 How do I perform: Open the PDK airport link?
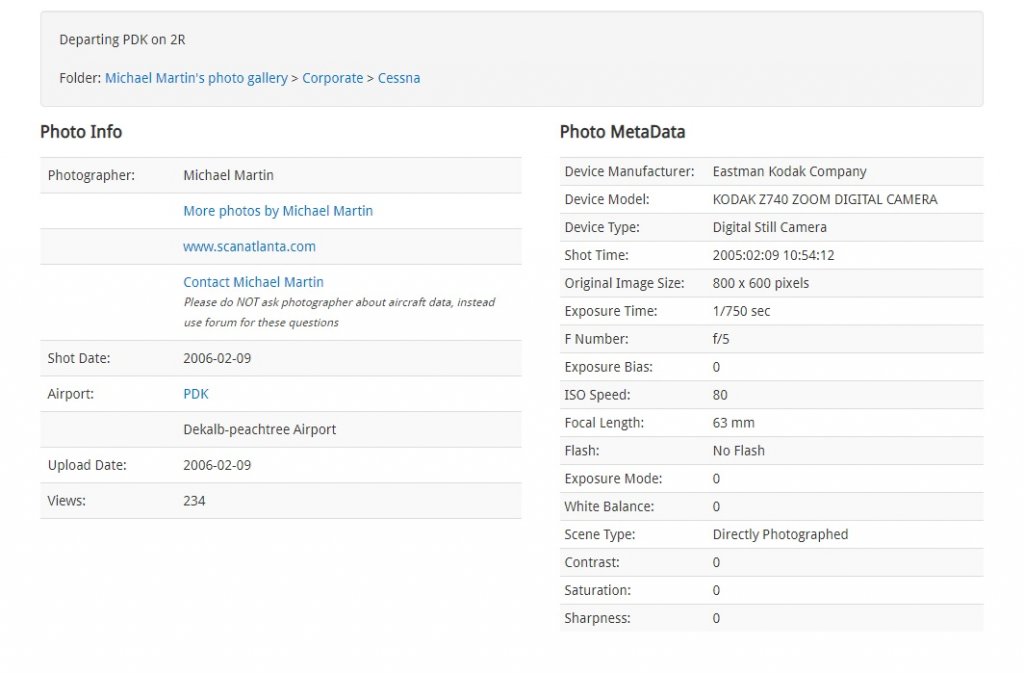[x=196, y=394]
